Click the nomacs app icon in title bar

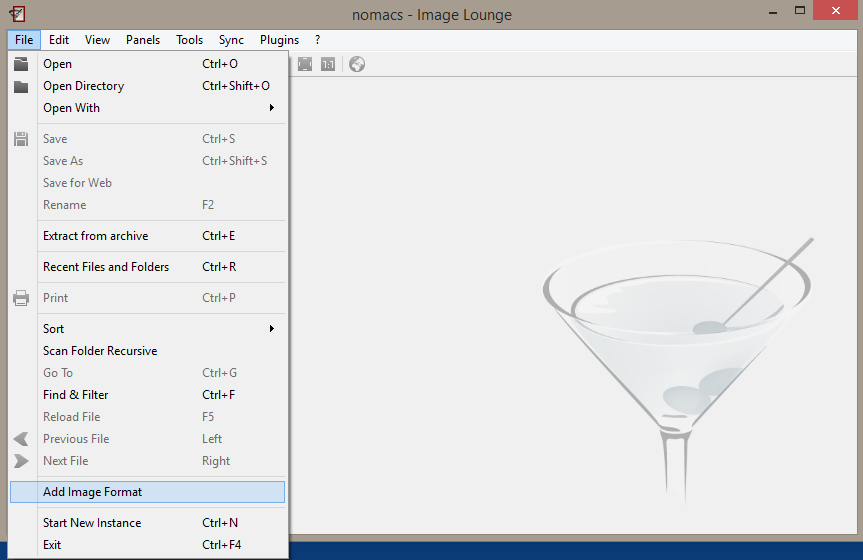(x=17, y=13)
